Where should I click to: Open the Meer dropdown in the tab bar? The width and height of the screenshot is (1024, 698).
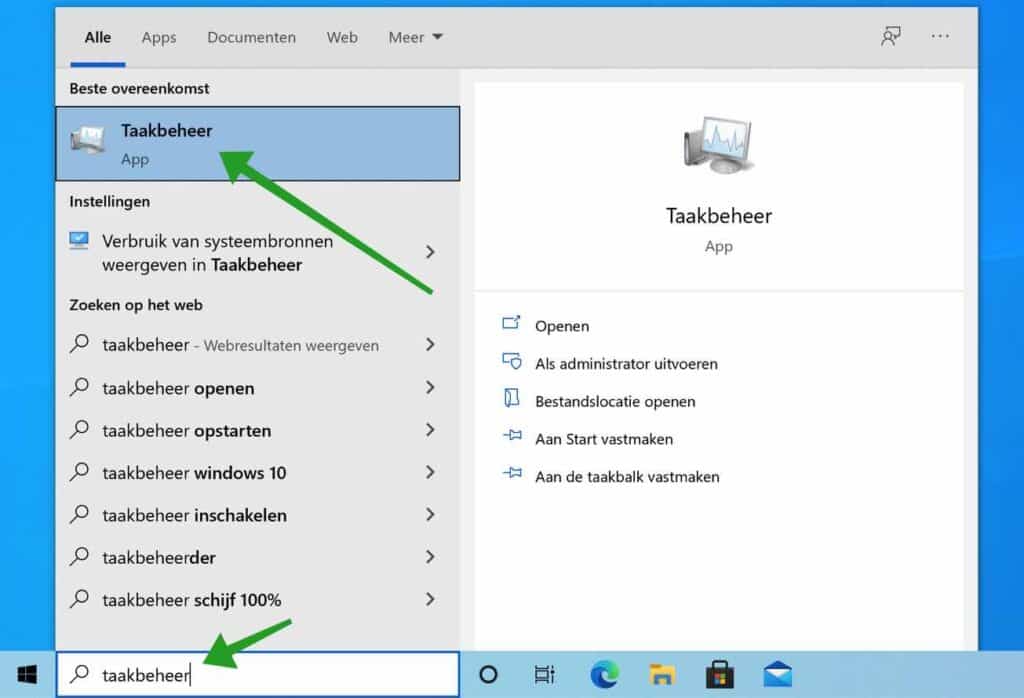click(415, 37)
